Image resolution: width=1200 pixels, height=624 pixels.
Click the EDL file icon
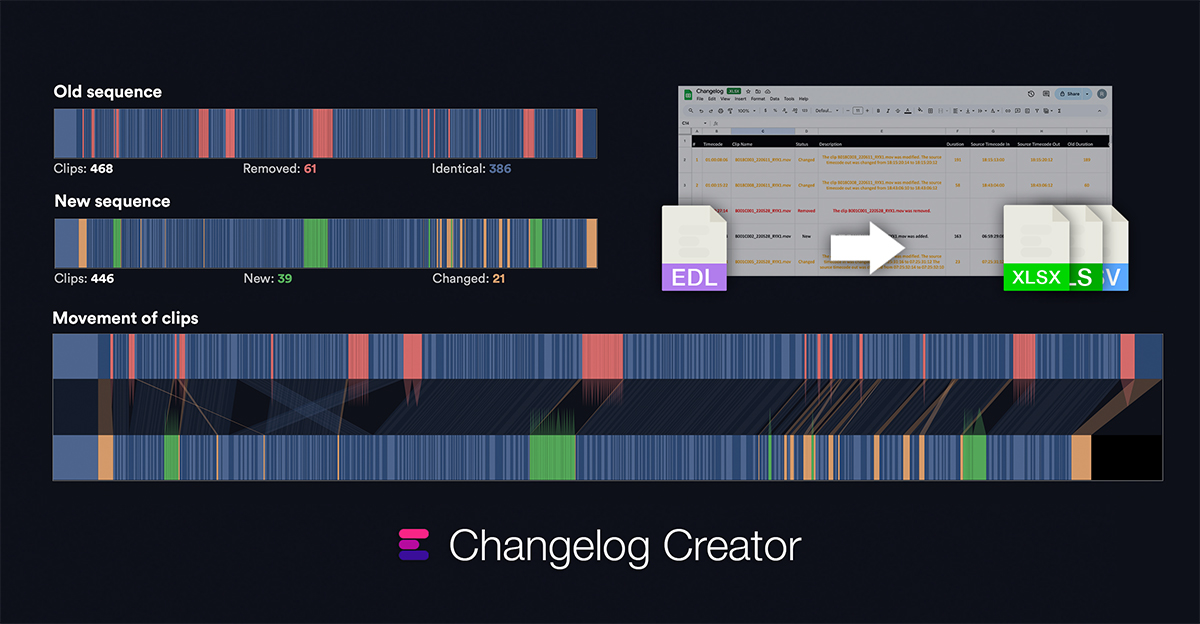pos(695,249)
